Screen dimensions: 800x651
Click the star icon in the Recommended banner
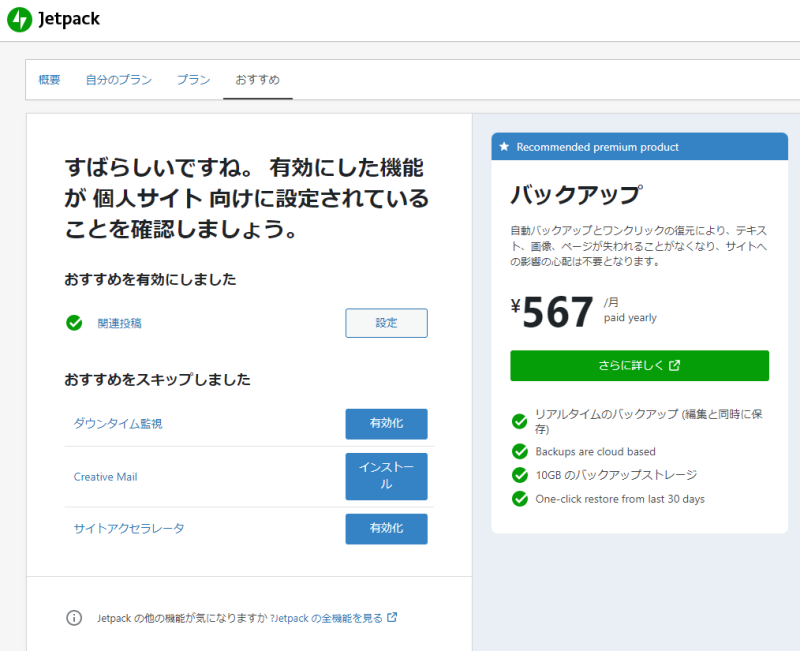tap(504, 147)
